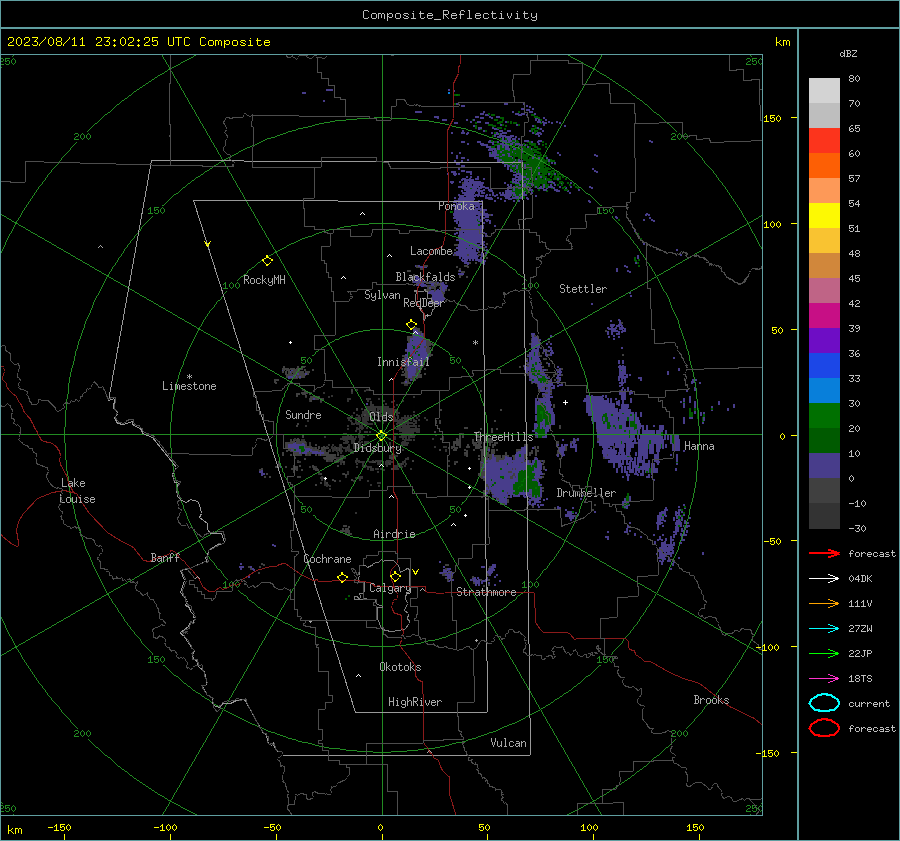Click the yellow radar center marker at Didsbury

[x=381, y=436]
